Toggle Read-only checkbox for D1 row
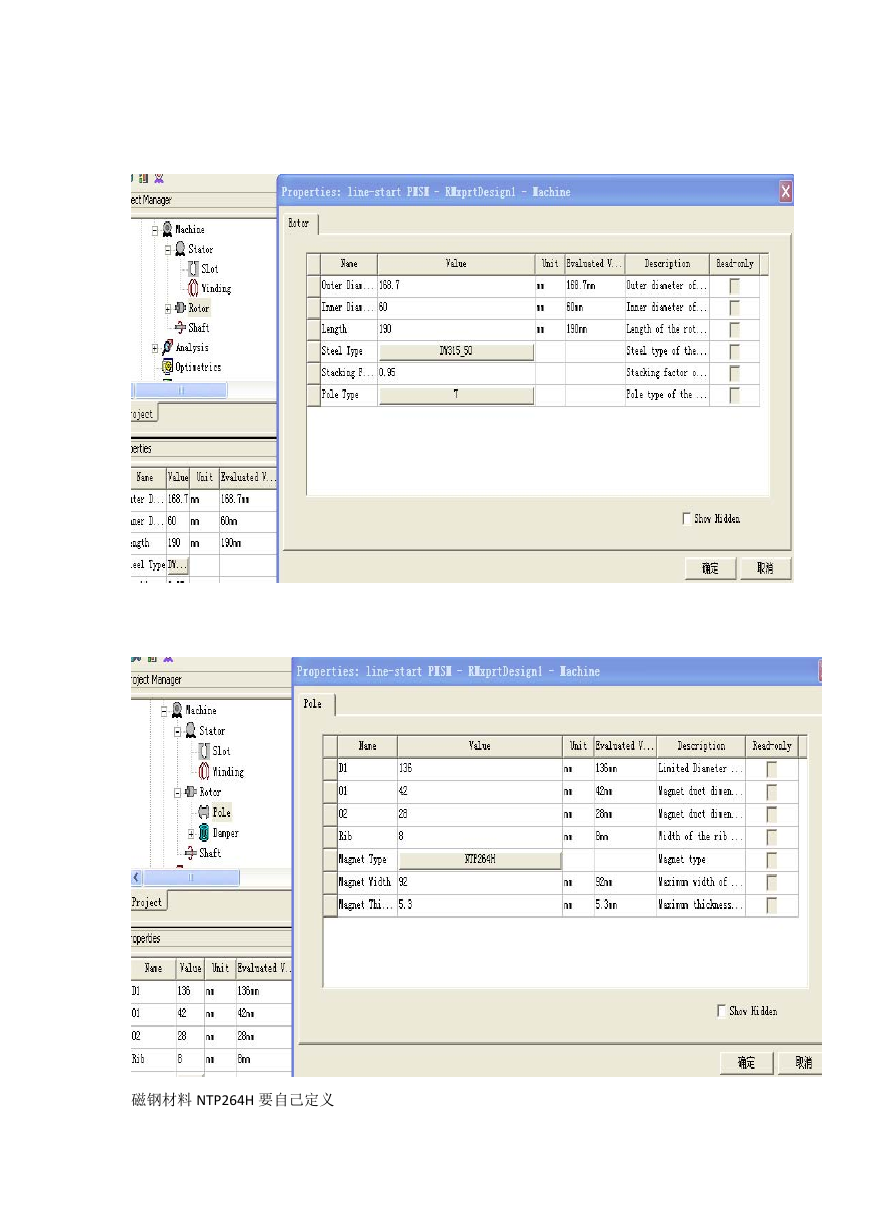 772,769
